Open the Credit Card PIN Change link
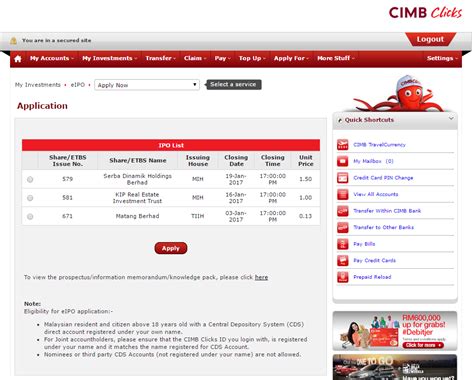The height and width of the screenshot is (380, 474). tap(383, 178)
